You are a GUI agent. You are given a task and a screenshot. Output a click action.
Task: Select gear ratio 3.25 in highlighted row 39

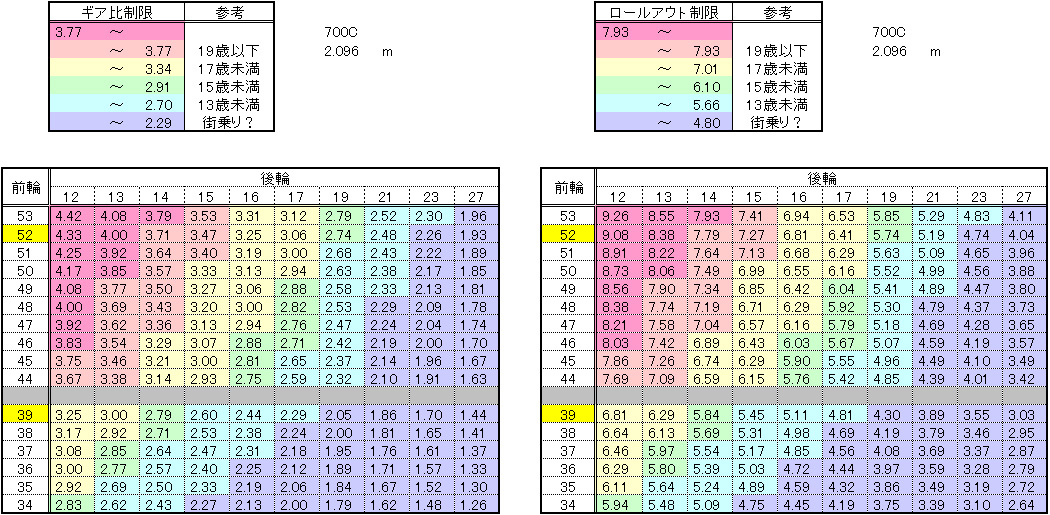click(x=72, y=415)
